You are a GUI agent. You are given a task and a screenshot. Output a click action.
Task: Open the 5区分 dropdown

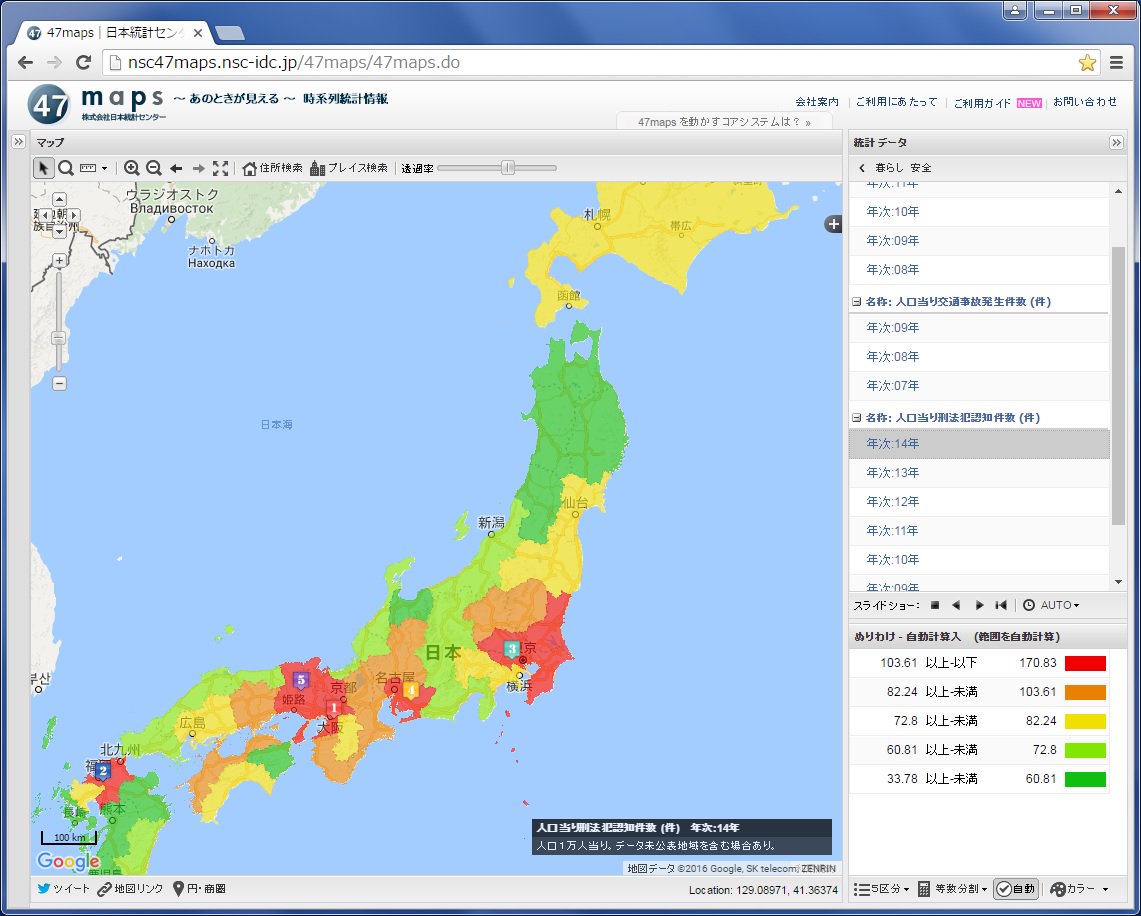[882, 888]
